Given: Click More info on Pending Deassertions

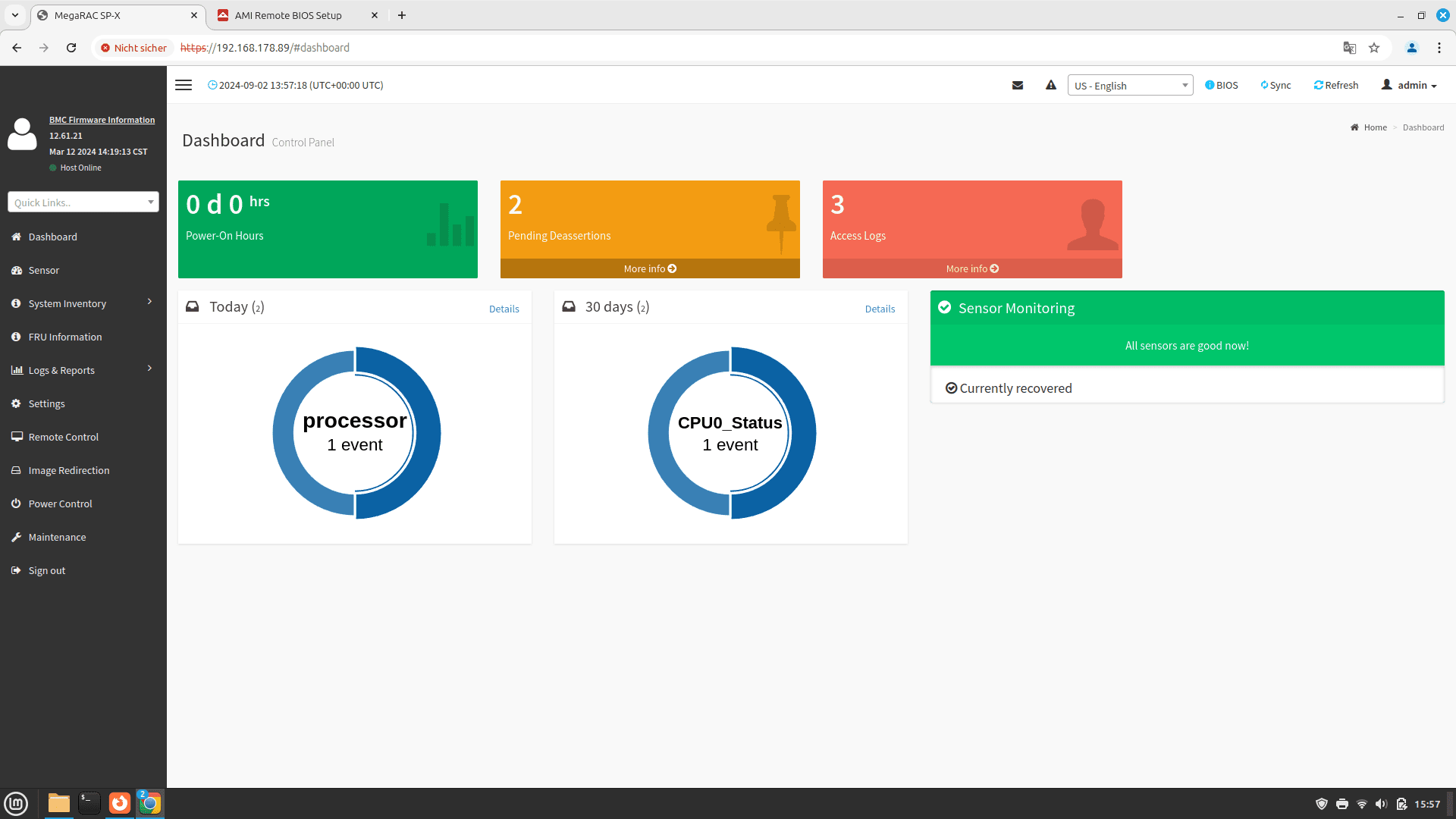Looking at the screenshot, I should [x=650, y=268].
